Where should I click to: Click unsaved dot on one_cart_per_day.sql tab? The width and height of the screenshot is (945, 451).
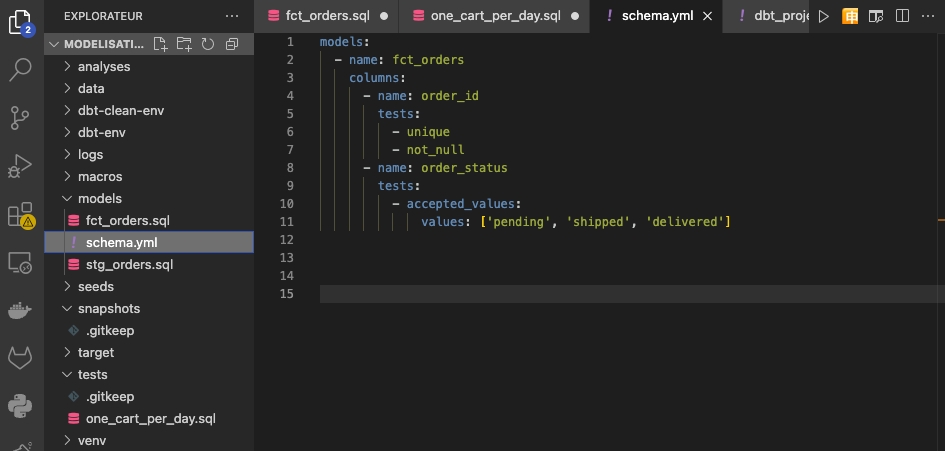(575, 16)
